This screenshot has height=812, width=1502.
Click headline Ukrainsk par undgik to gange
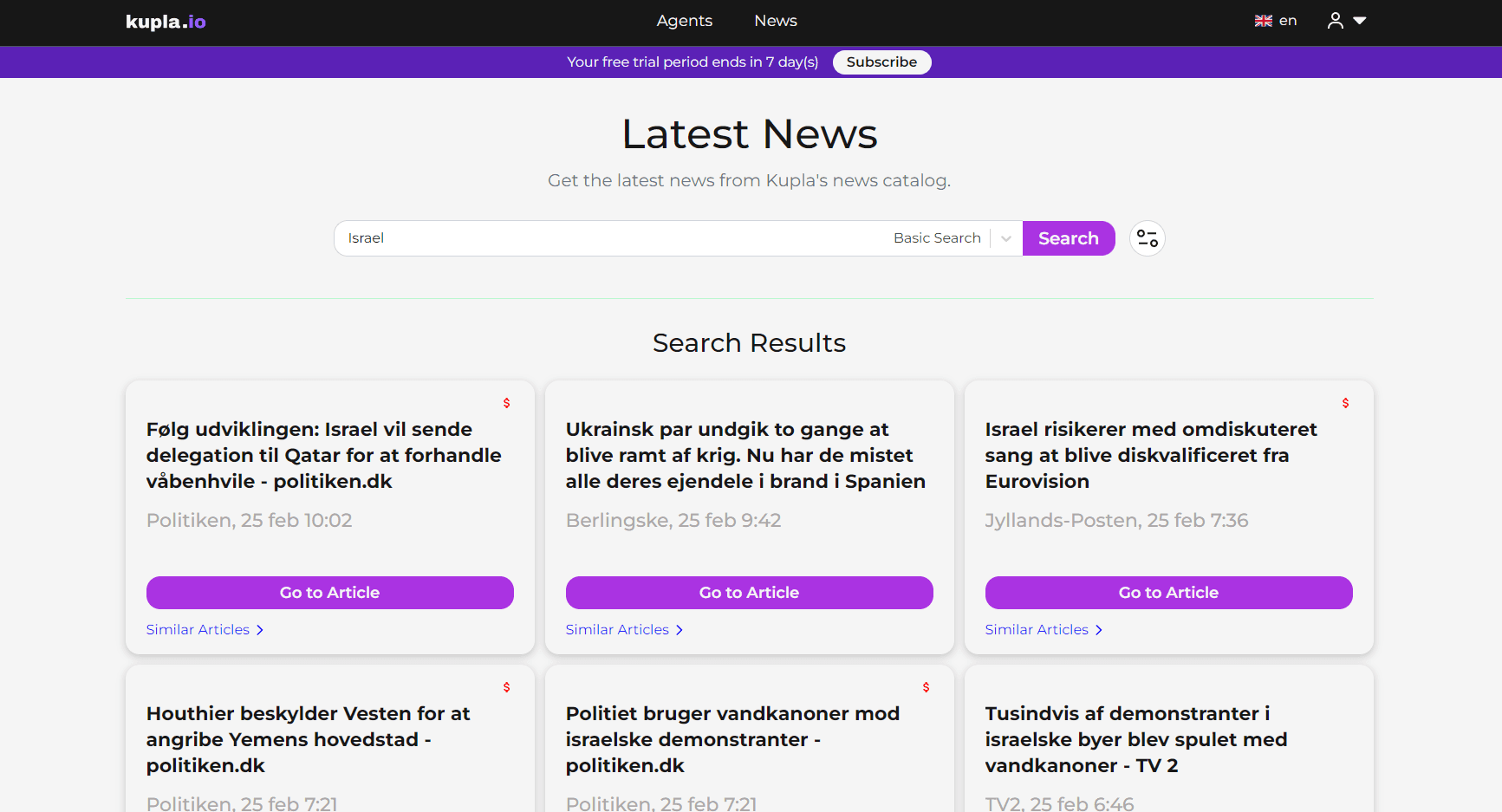[x=745, y=455]
